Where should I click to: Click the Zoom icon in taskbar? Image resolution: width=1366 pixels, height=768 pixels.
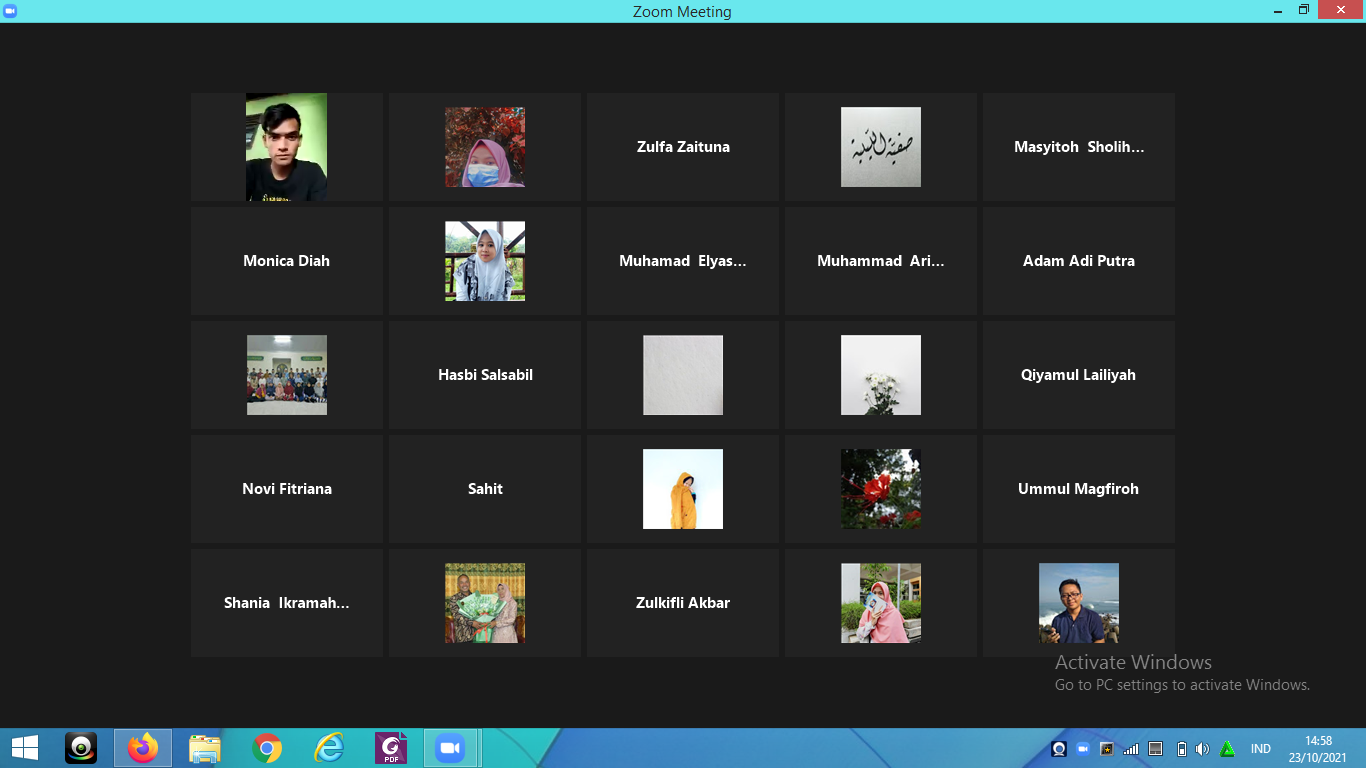click(450, 748)
